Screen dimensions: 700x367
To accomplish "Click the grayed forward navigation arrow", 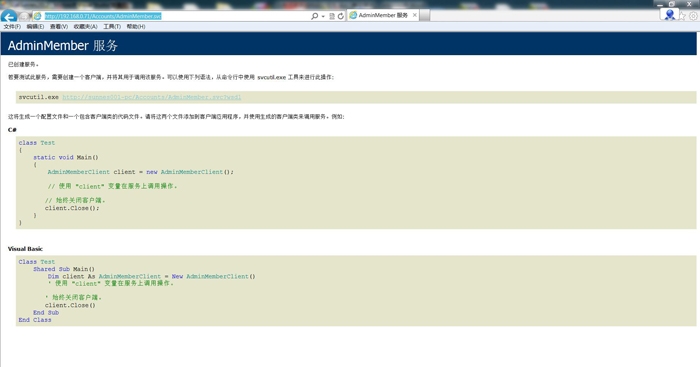I will 23,17.
